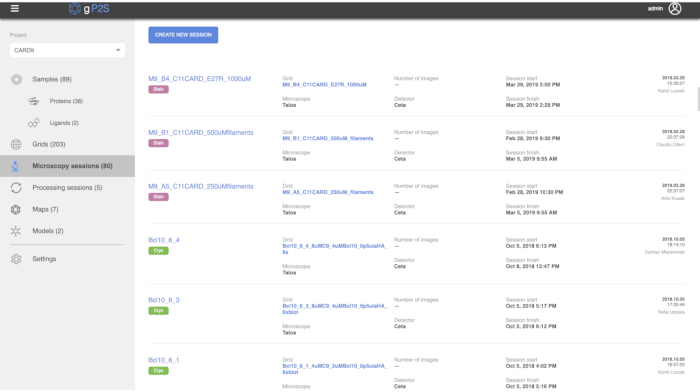Click the Create New Session button

pos(183,35)
